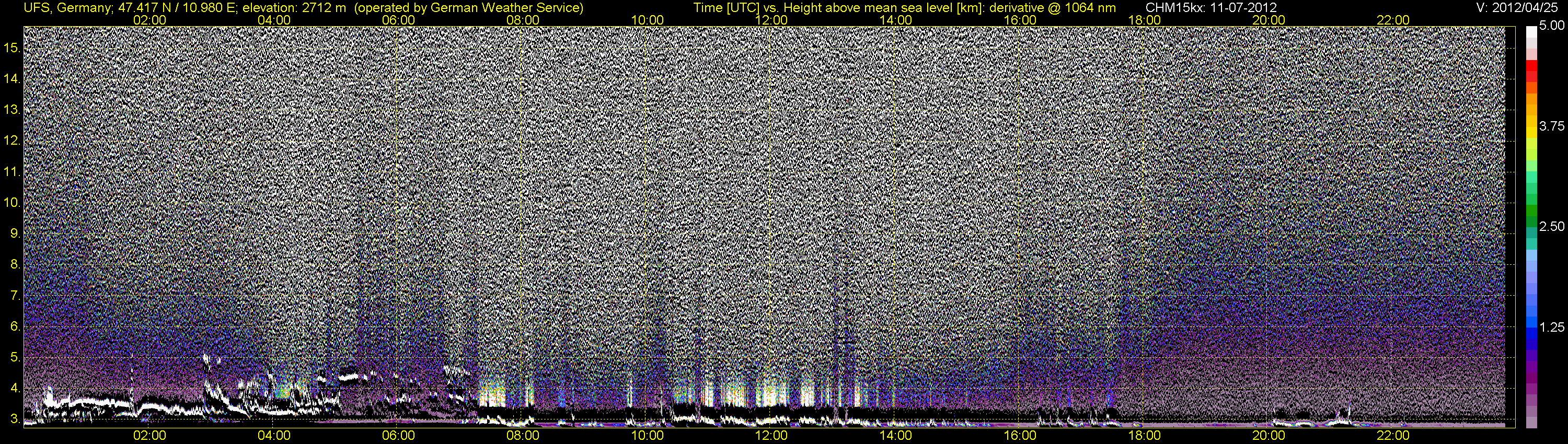Click the 14. km height axis label
The image size is (1568, 444).
point(12,78)
